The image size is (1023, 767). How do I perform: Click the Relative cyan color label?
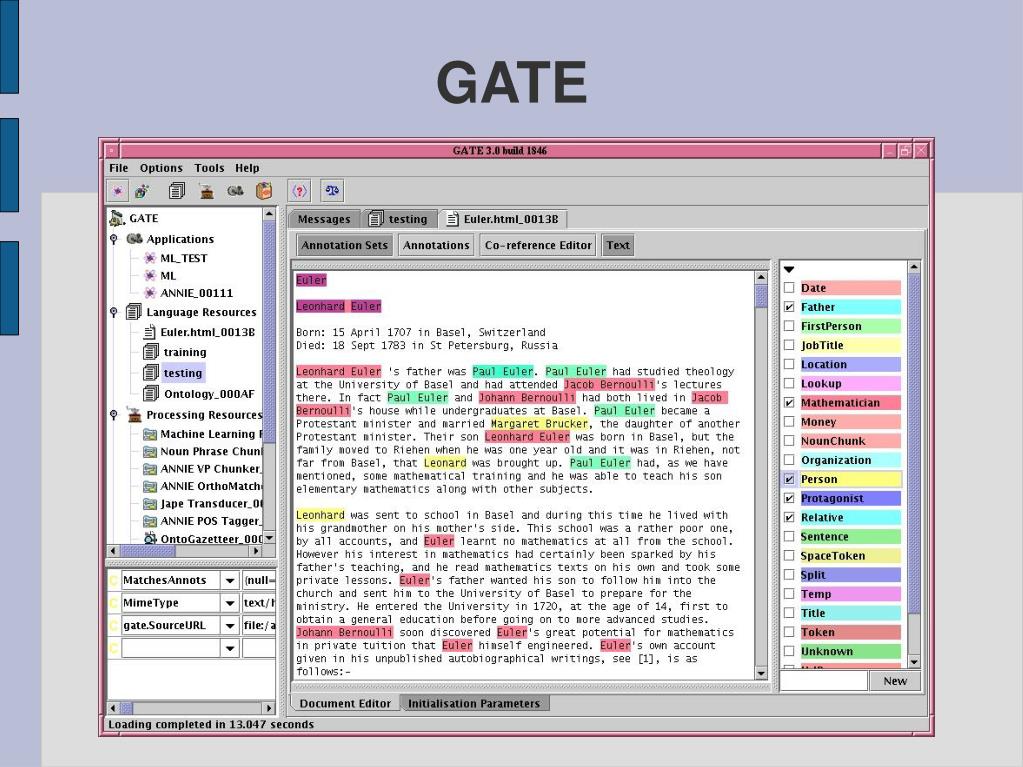pyautogui.click(x=850, y=517)
